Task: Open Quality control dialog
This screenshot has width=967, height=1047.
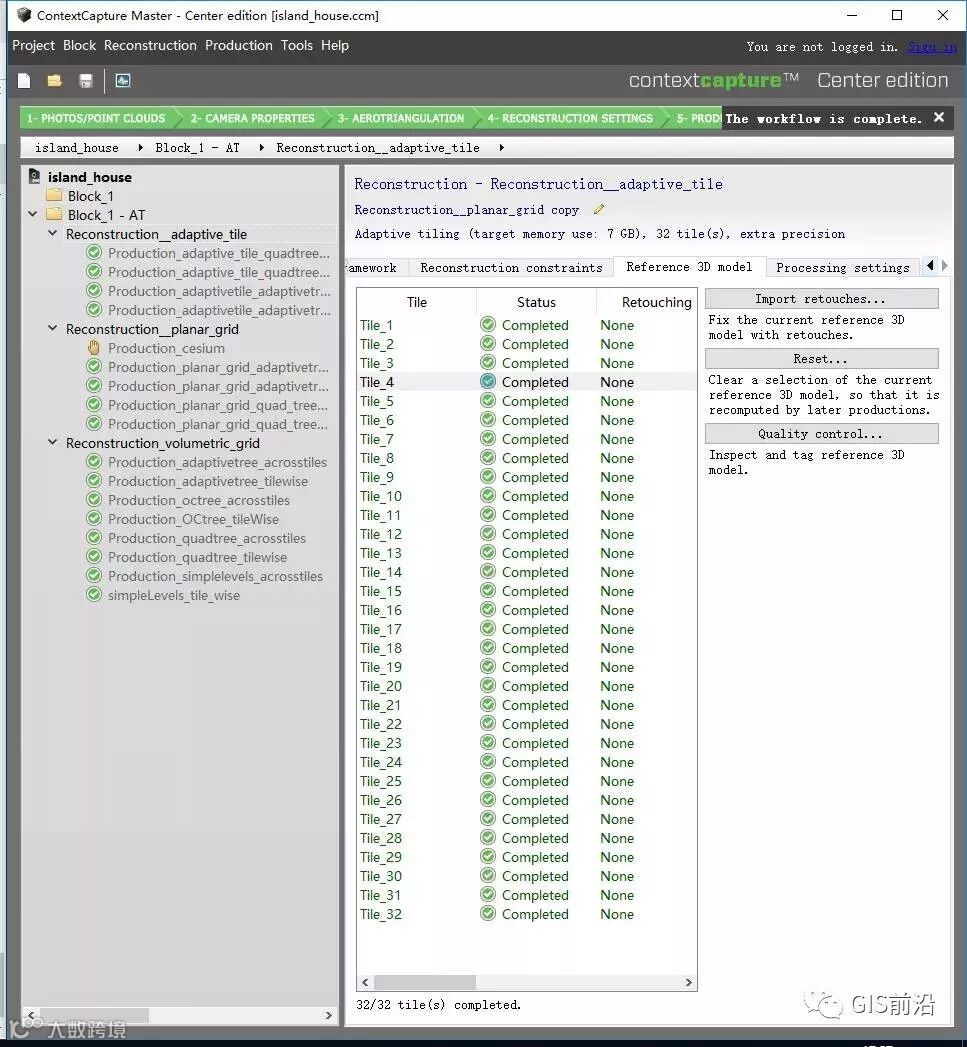Action: [x=821, y=433]
